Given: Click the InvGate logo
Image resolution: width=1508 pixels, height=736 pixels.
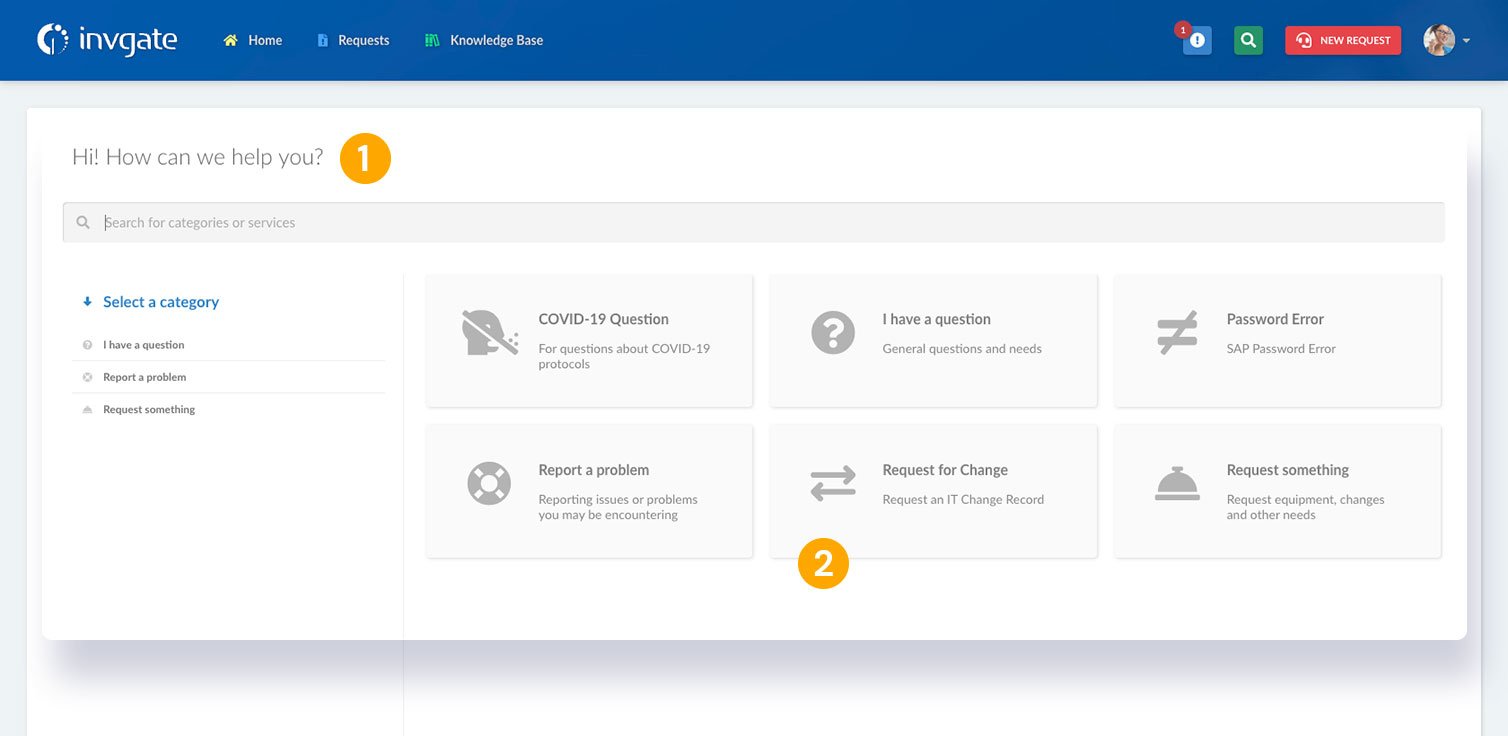Looking at the screenshot, I should [106, 40].
